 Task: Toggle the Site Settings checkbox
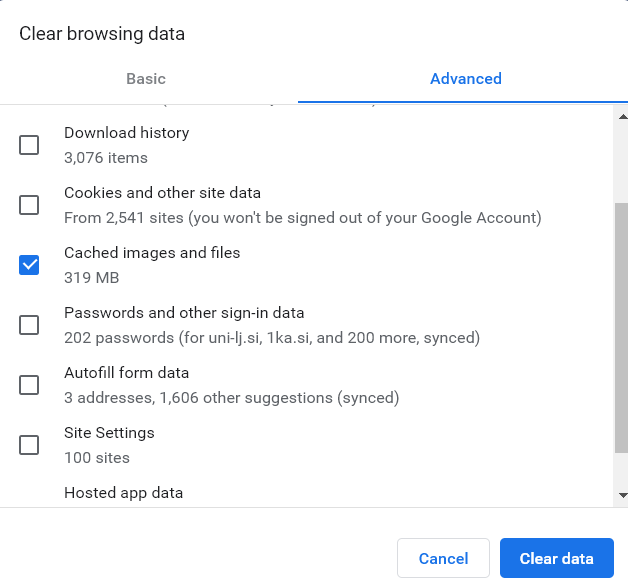(x=29, y=445)
